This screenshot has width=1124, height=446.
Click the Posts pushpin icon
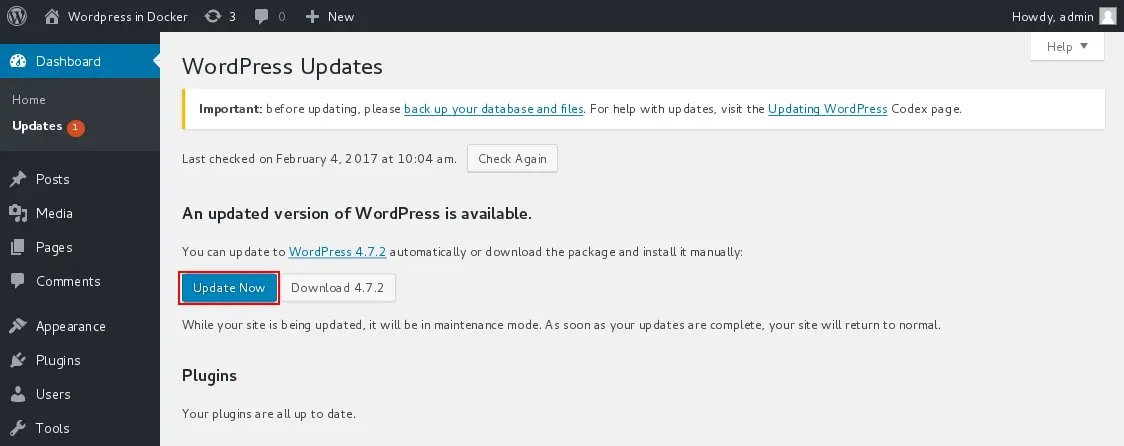(18, 179)
